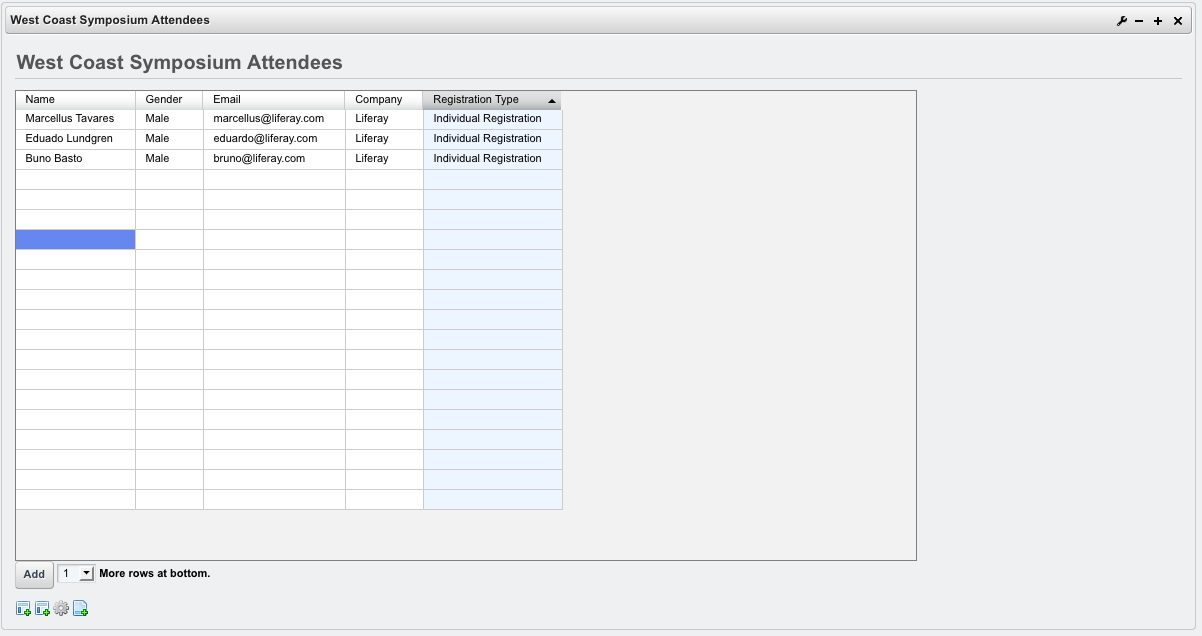Sort by the Name column header

point(75,100)
